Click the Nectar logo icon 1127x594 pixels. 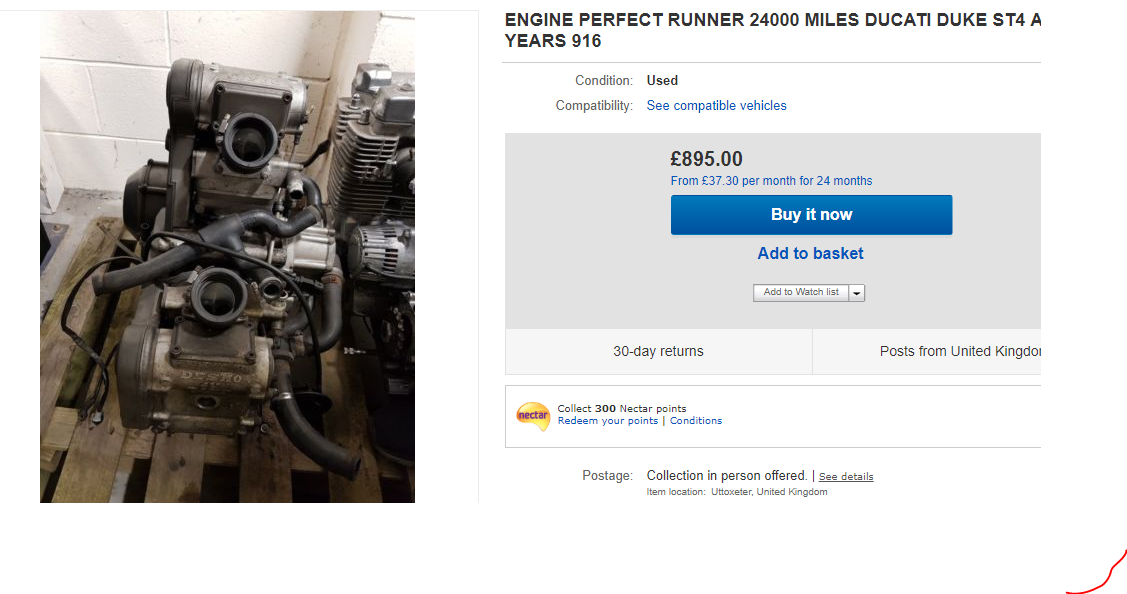pos(533,415)
